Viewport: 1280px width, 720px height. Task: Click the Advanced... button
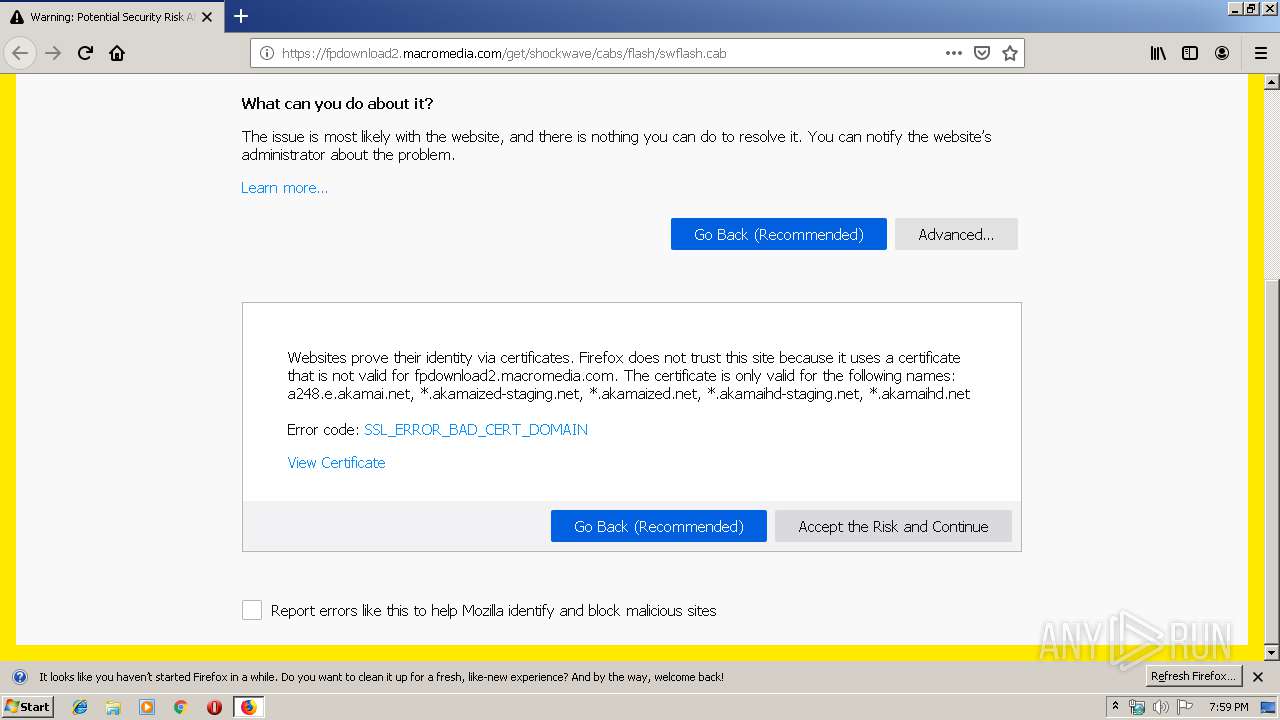point(956,234)
